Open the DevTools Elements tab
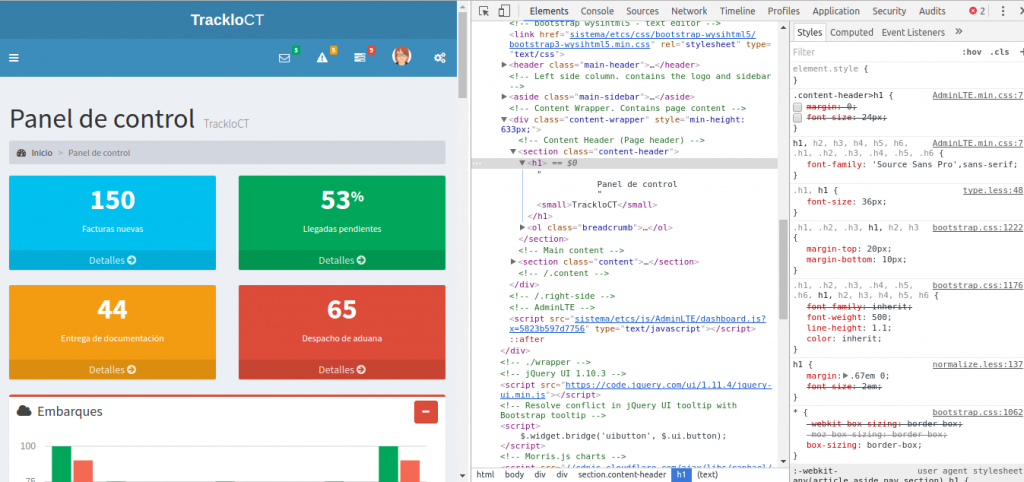Image resolution: width=1024 pixels, height=482 pixels. coord(549,11)
